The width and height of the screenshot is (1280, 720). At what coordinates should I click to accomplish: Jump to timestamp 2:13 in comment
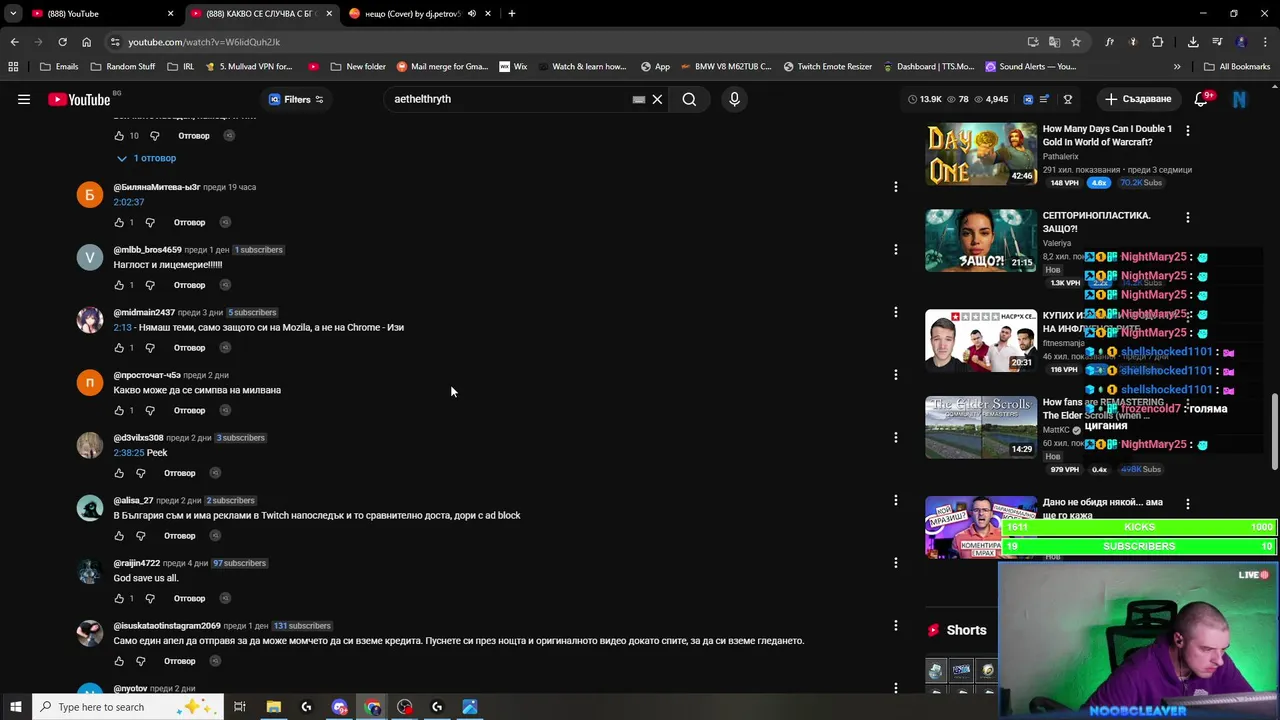click(x=122, y=327)
